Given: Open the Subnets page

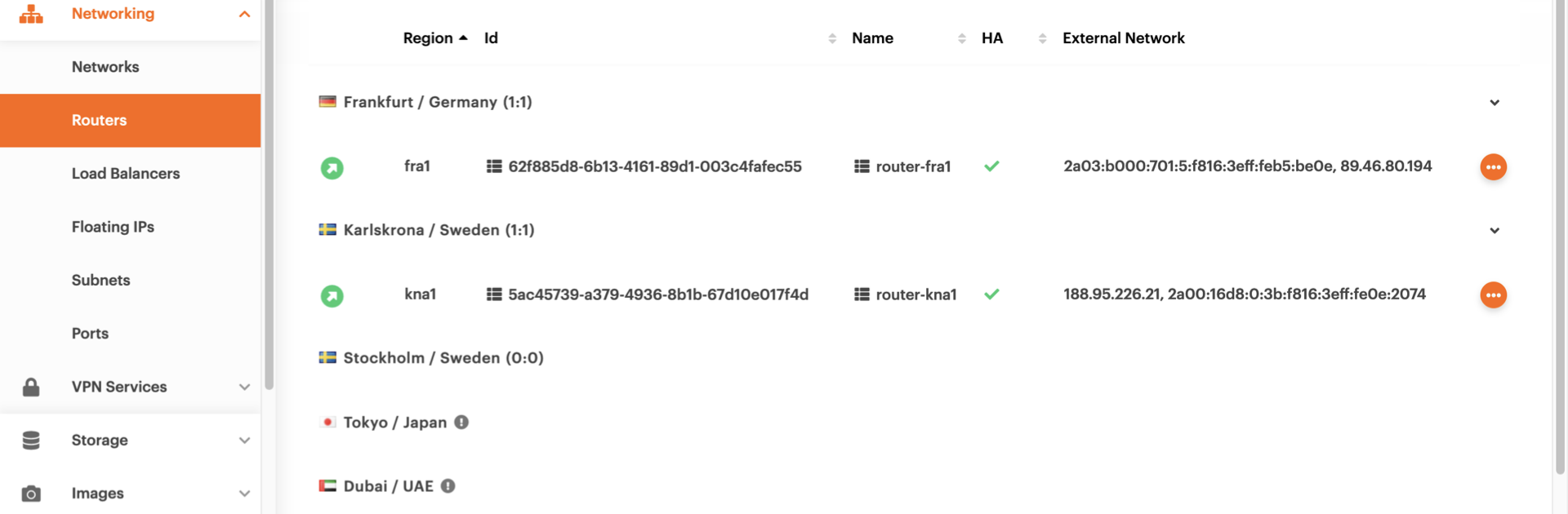Looking at the screenshot, I should (x=100, y=281).
